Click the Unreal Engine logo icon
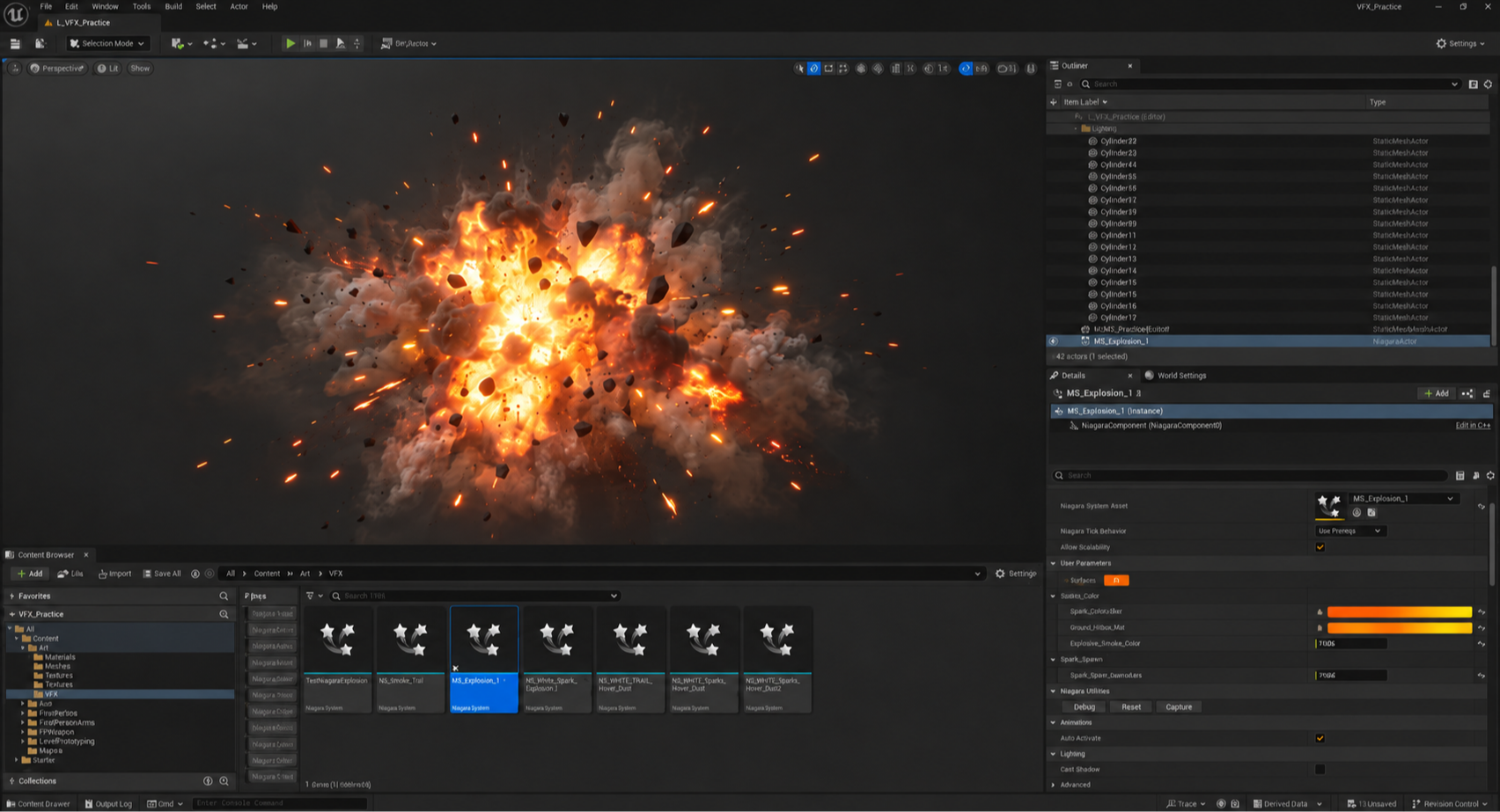The height and width of the screenshot is (812, 1500). [x=16, y=14]
